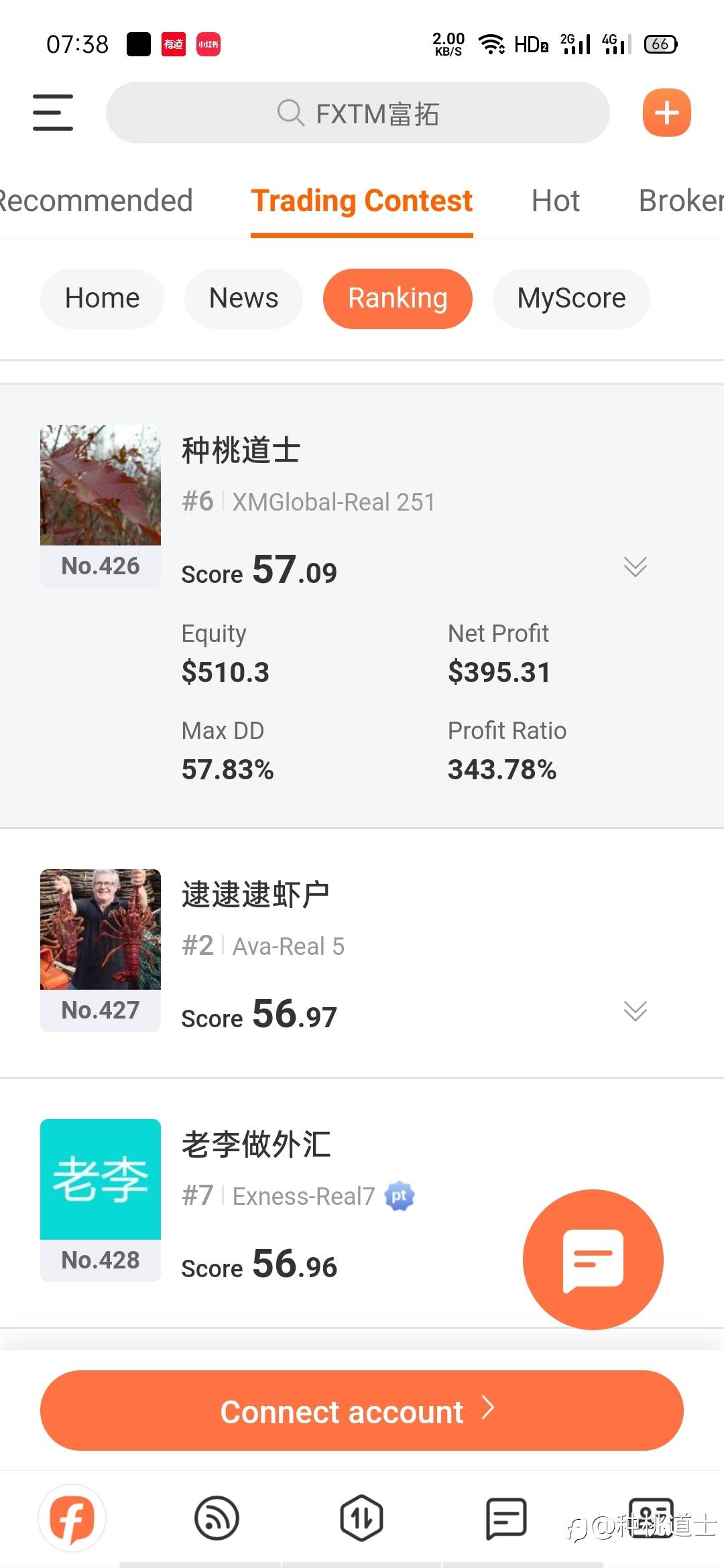
Task: Go to the orange f home icon
Action: tap(72, 1518)
